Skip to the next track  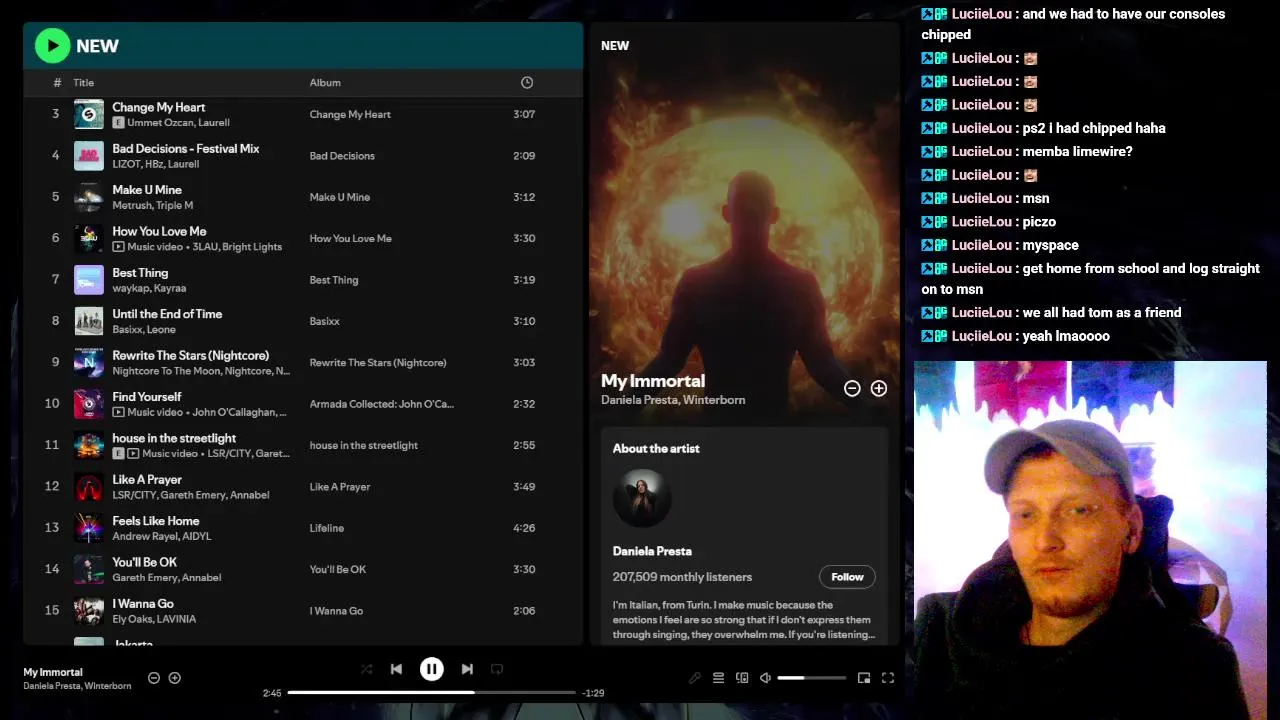(467, 669)
